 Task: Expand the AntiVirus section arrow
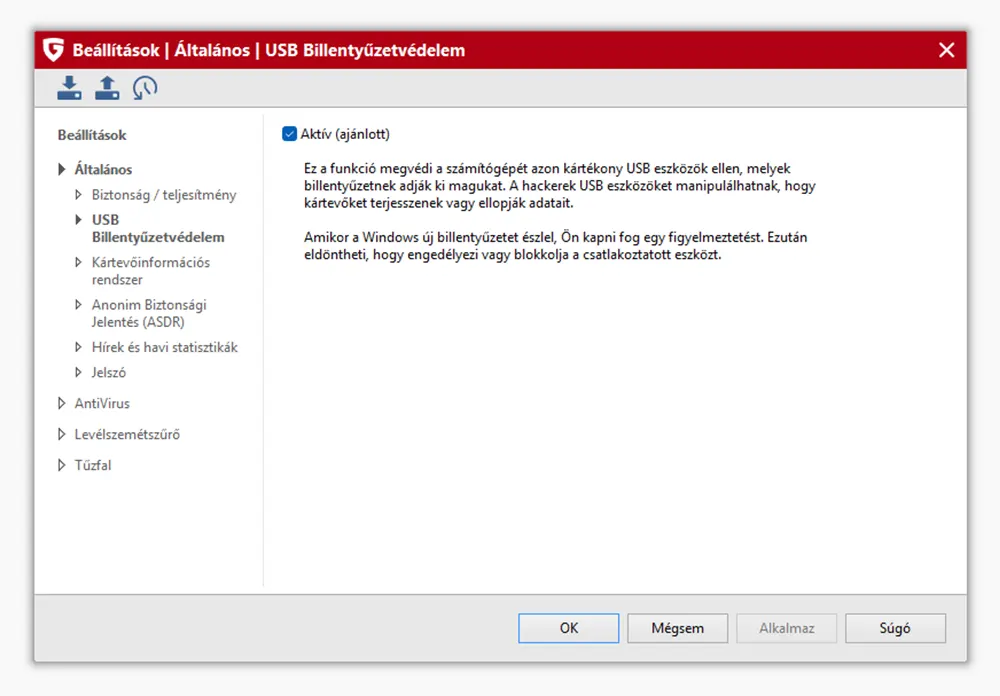pyautogui.click(x=63, y=404)
